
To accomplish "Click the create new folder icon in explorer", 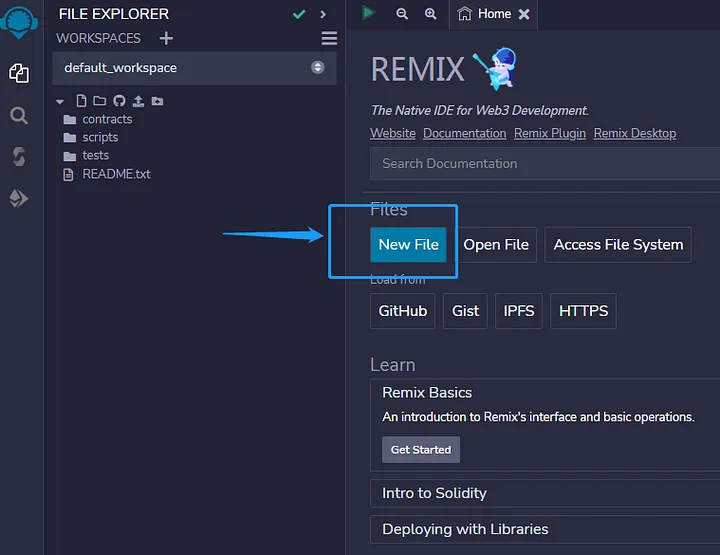I will [x=99, y=101].
